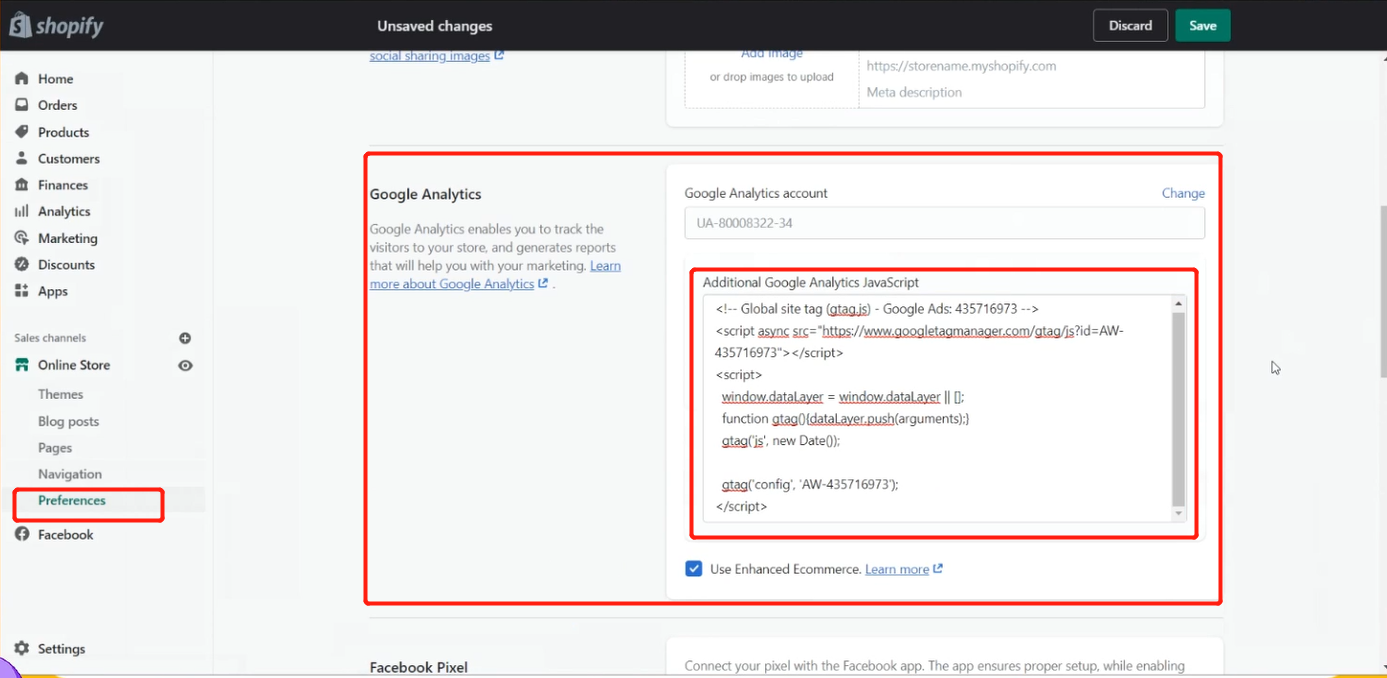Click the Shopify logo
This screenshot has width=1387, height=678.
click(x=57, y=25)
